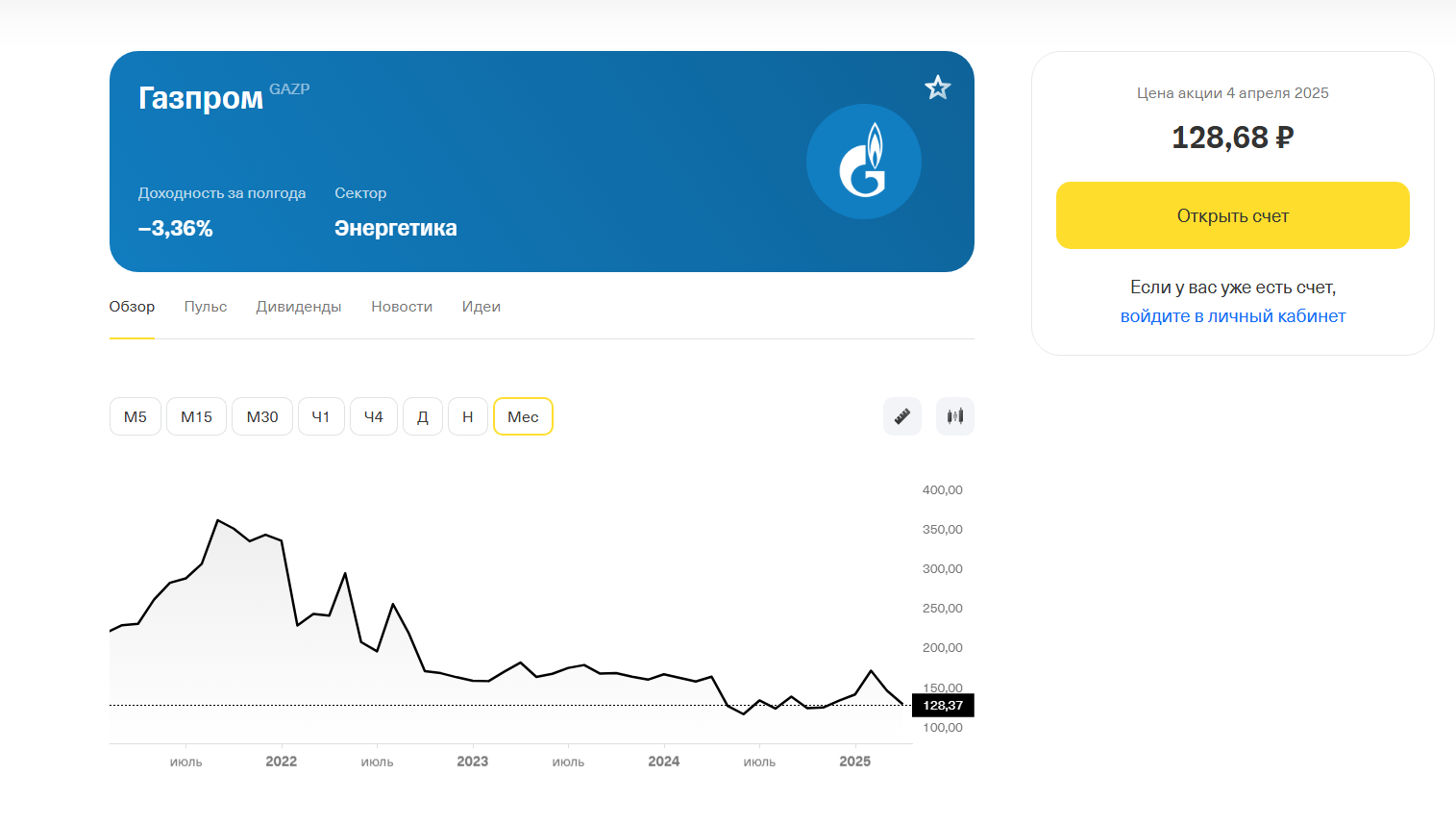The width and height of the screenshot is (1456, 825).
Task: Choose the Ч1 hourly interval
Action: [x=321, y=416]
